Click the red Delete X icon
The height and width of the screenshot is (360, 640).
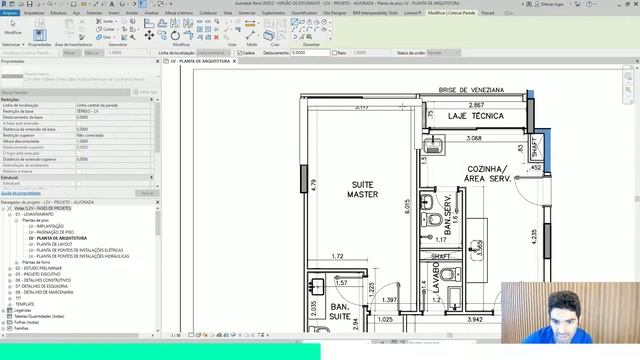[216, 37]
